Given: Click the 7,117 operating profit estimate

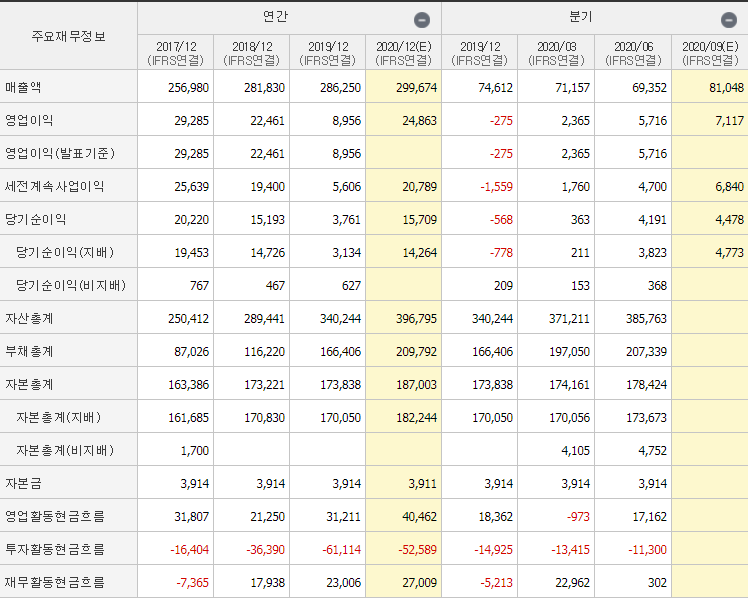Looking at the screenshot, I should [x=729, y=121].
